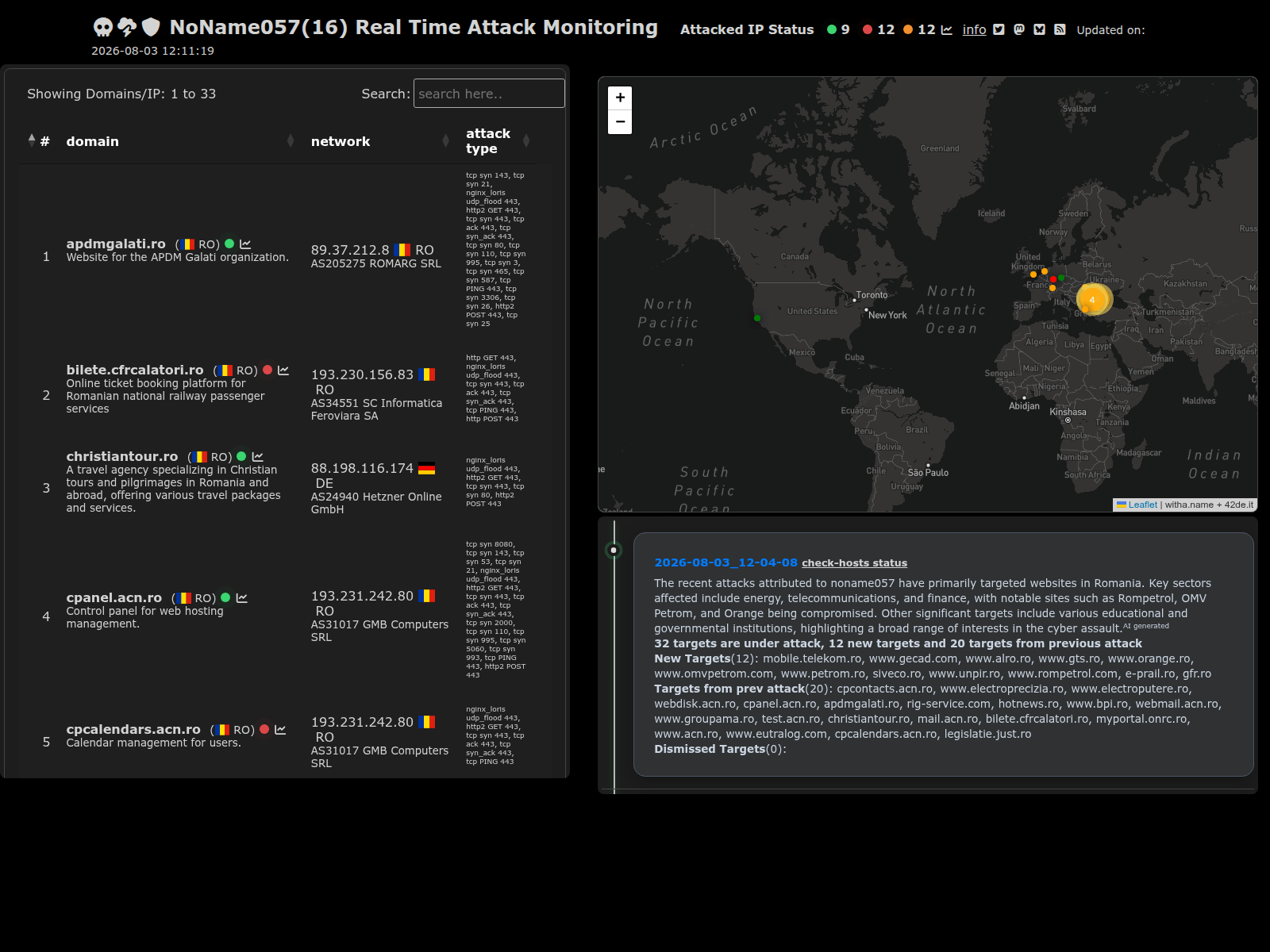Open the check-hosts status link
The image size is (1270, 952).
854,563
